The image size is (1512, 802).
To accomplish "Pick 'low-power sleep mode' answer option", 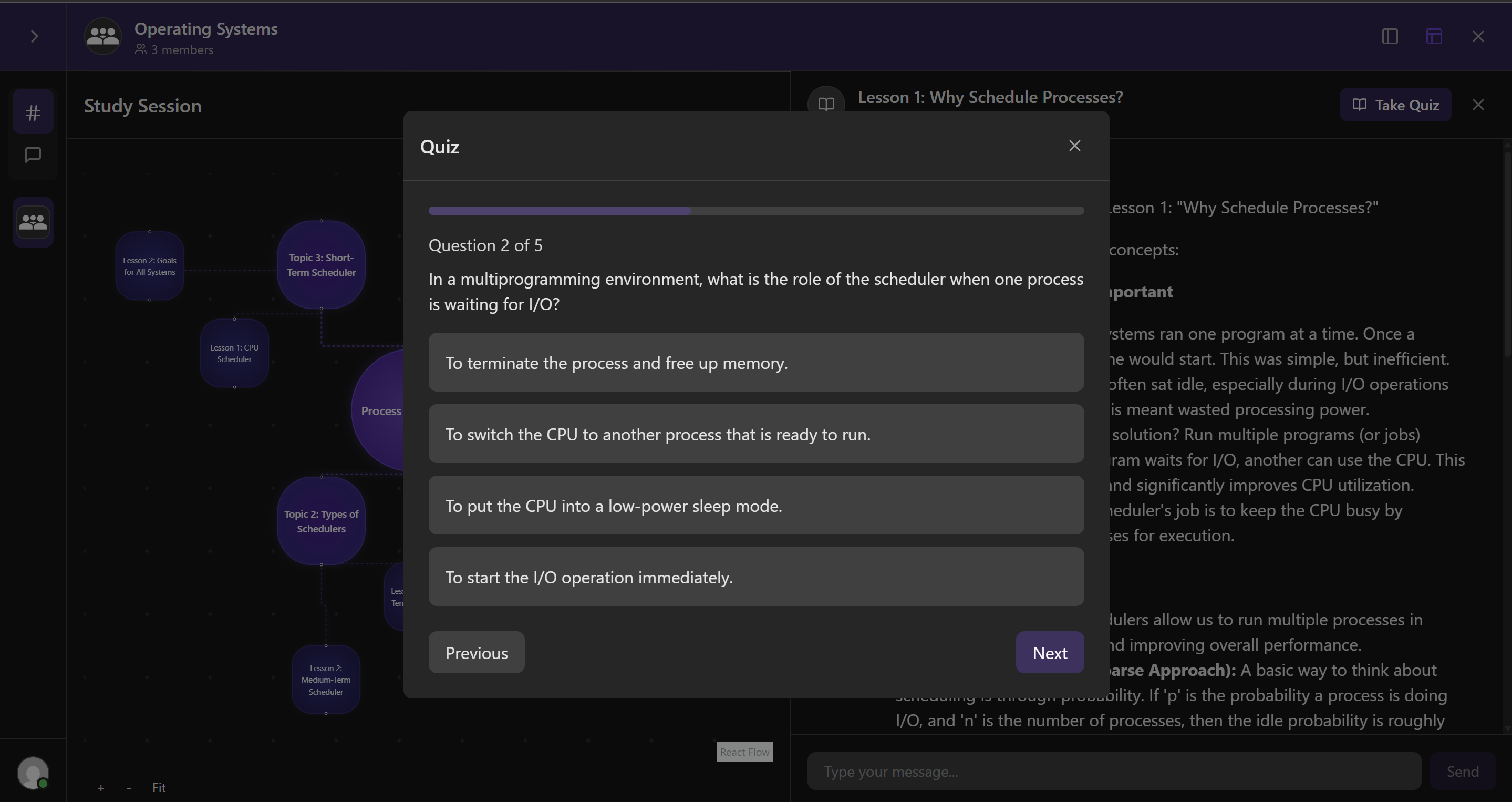I will tap(755, 506).
